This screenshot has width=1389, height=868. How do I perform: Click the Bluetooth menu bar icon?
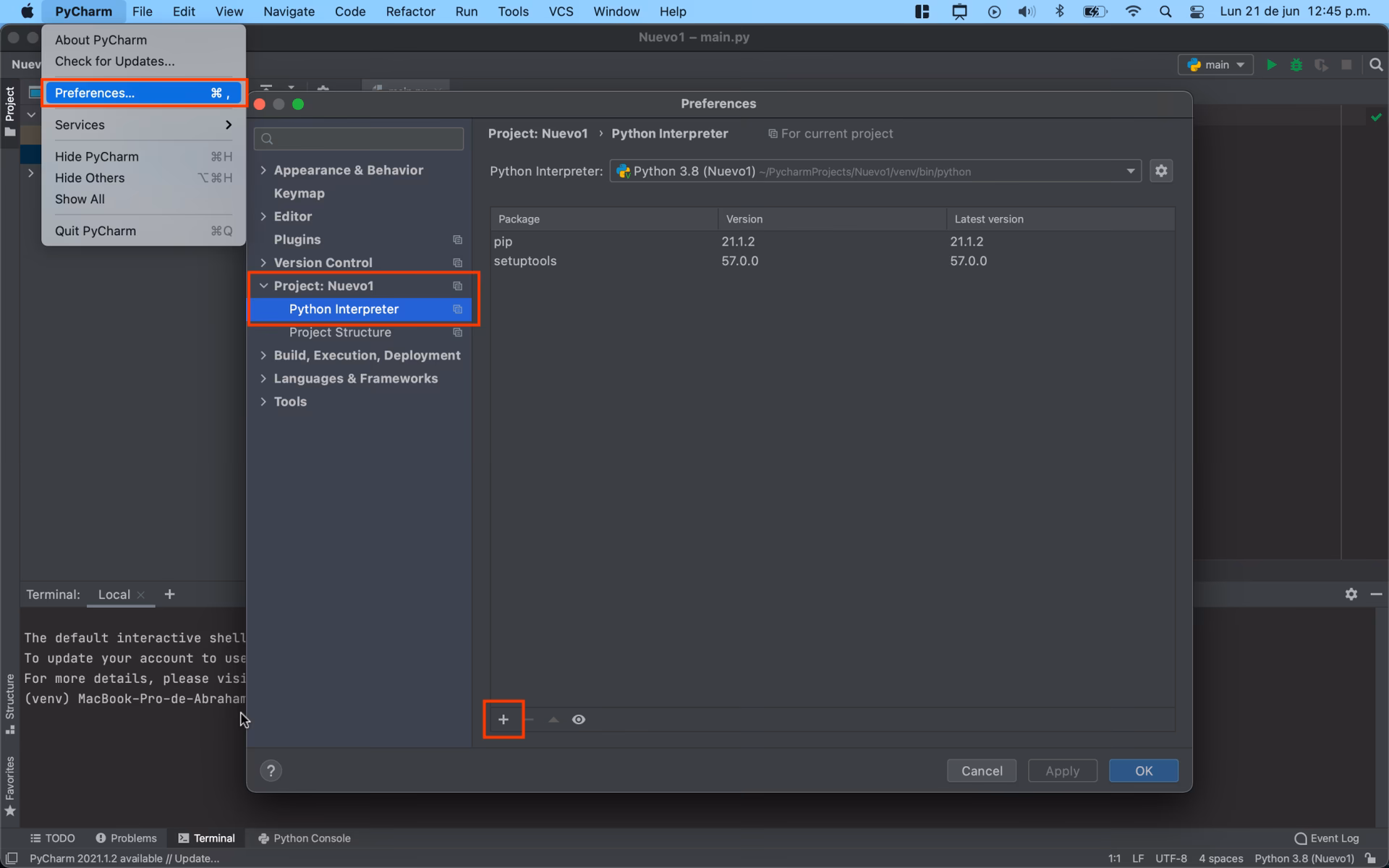[x=1059, y=12]
